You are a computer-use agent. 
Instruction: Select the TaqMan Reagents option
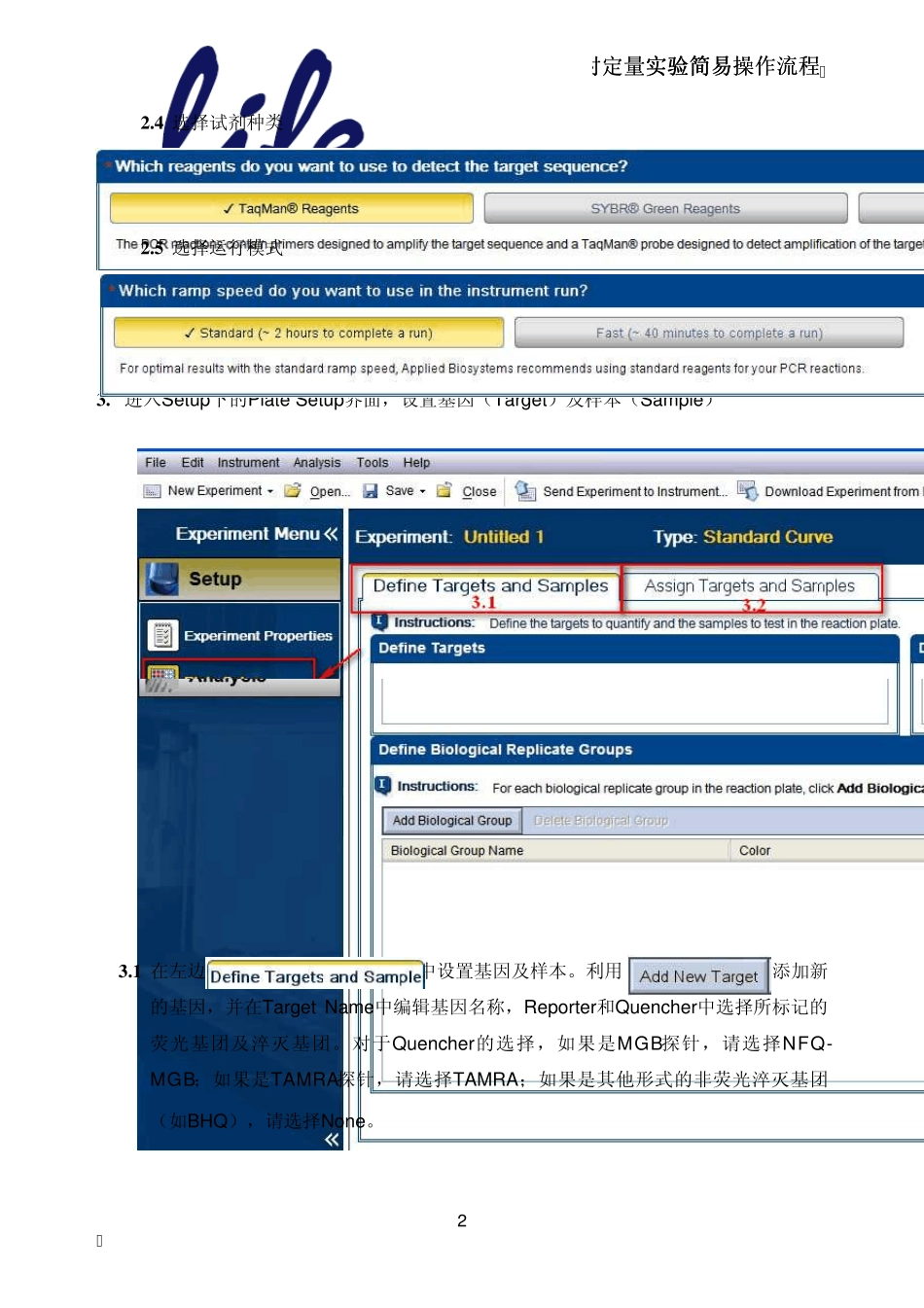[x=291, y=208]
